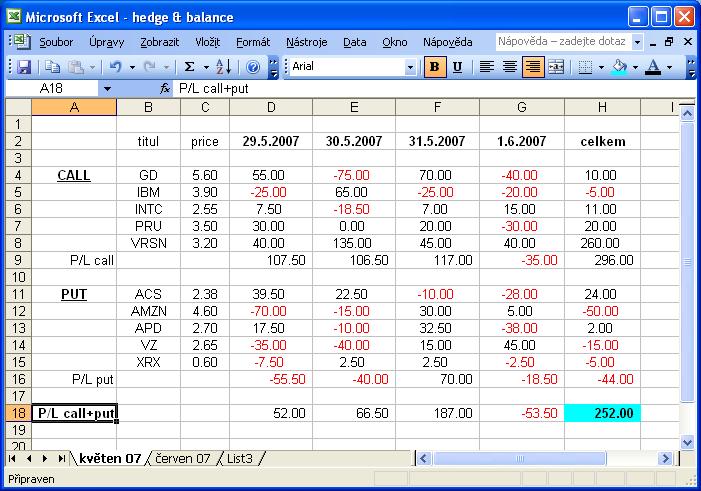This screenshot has height=491, width=701.
Task: Toggle Bold formatting button
Action: 435,67
